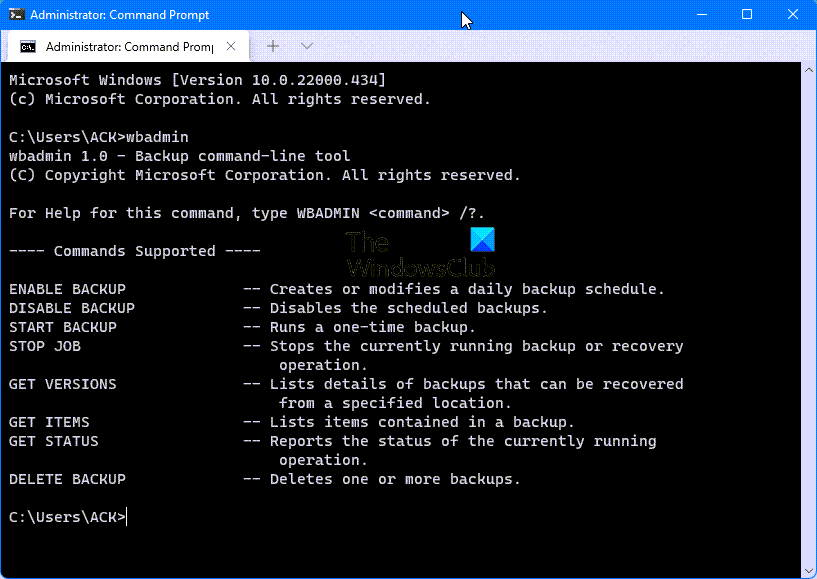Open tab switcher with the chevron button

point(306,46)
